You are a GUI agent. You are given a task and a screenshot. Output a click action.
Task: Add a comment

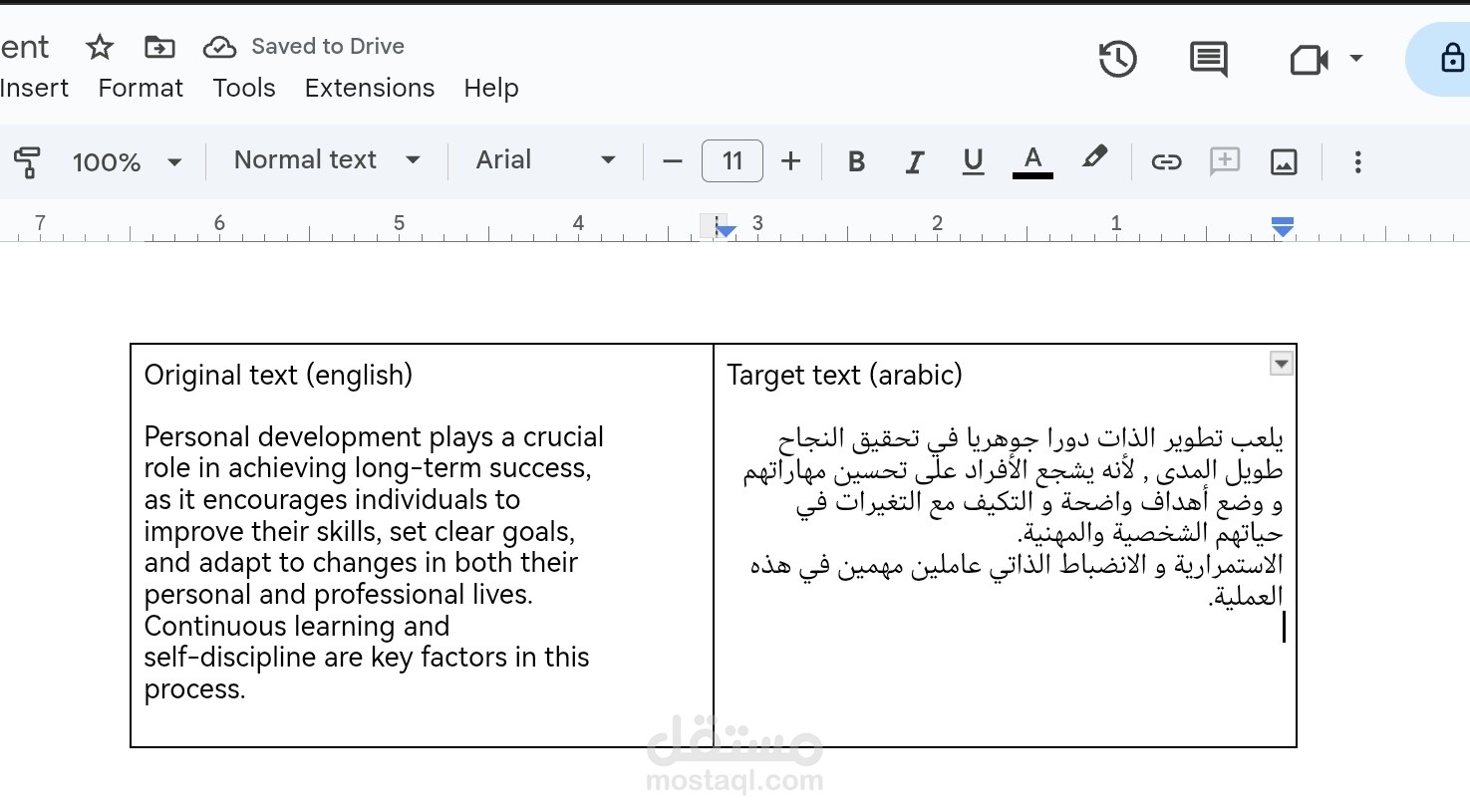(x=1224, y=160)
